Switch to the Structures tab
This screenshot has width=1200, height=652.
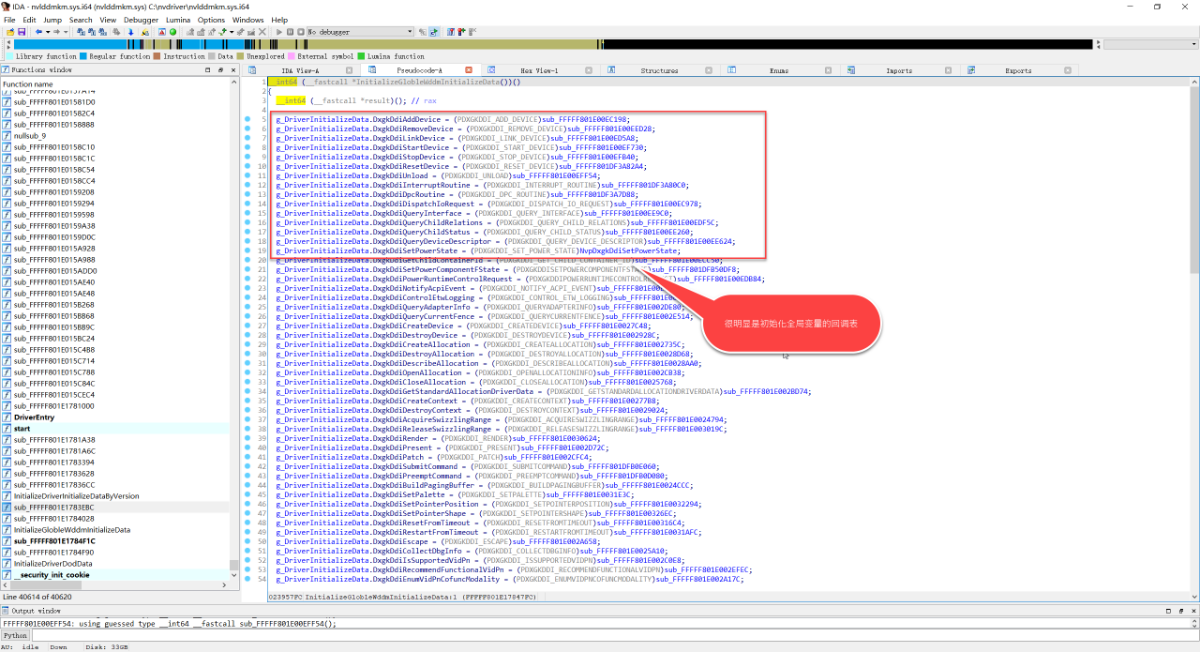click(x=660, y=71)
